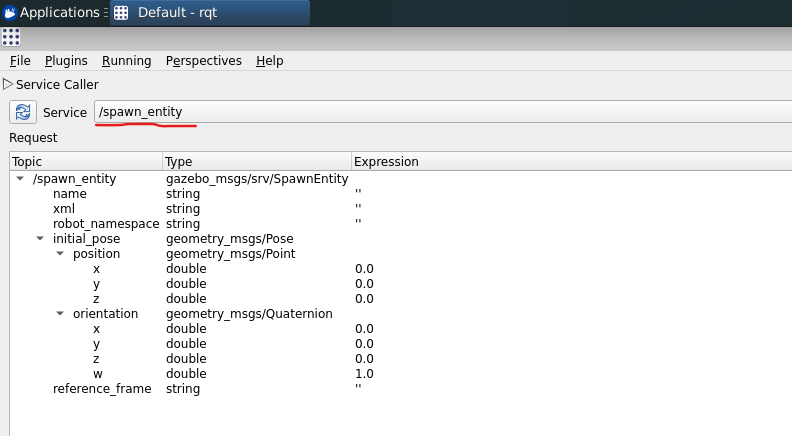Open the Plugins menu
This screenshot has height=436, width=792.
tap(66, 61)
